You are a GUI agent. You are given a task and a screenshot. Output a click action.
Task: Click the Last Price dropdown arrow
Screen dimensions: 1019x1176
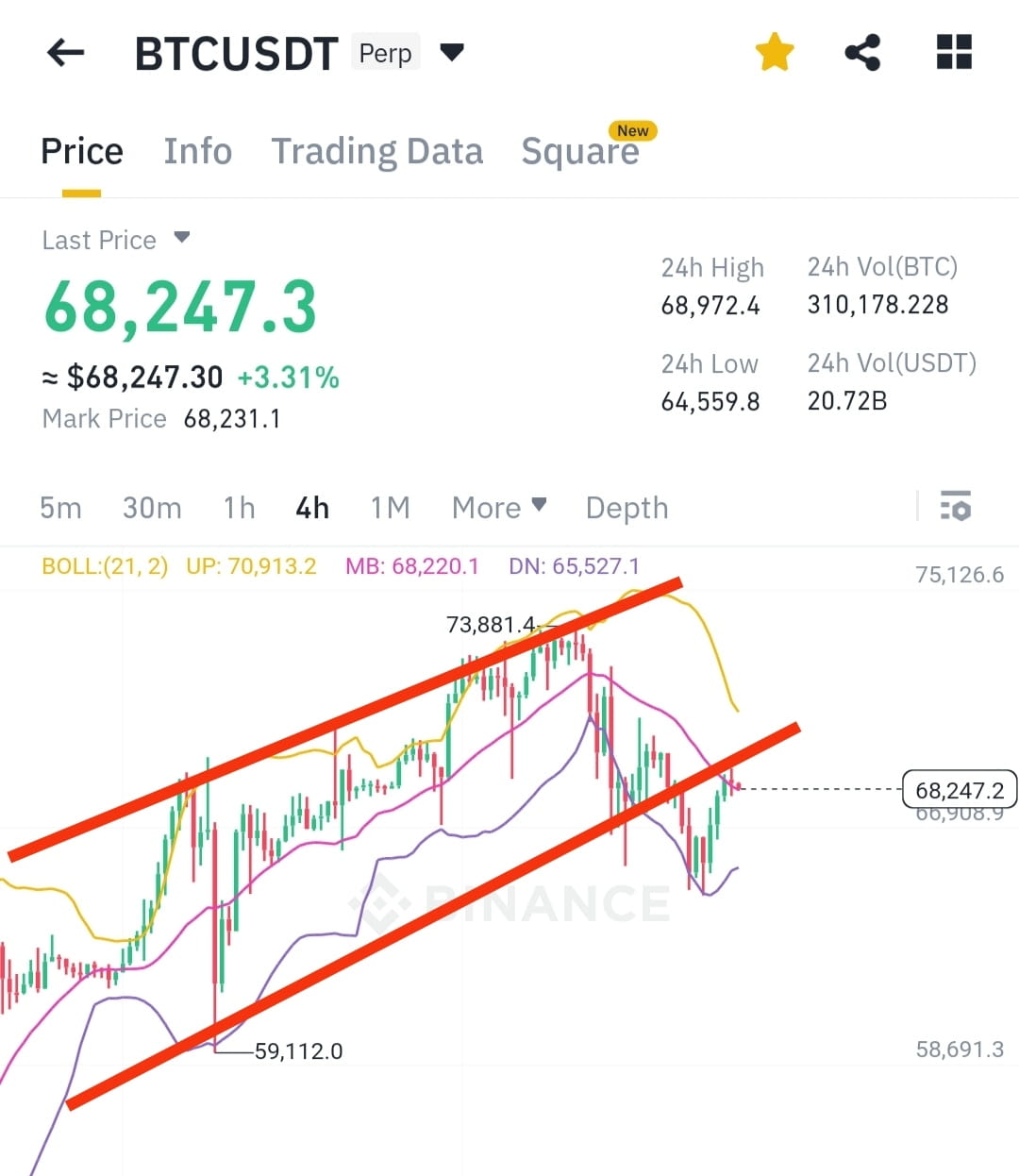181,238
